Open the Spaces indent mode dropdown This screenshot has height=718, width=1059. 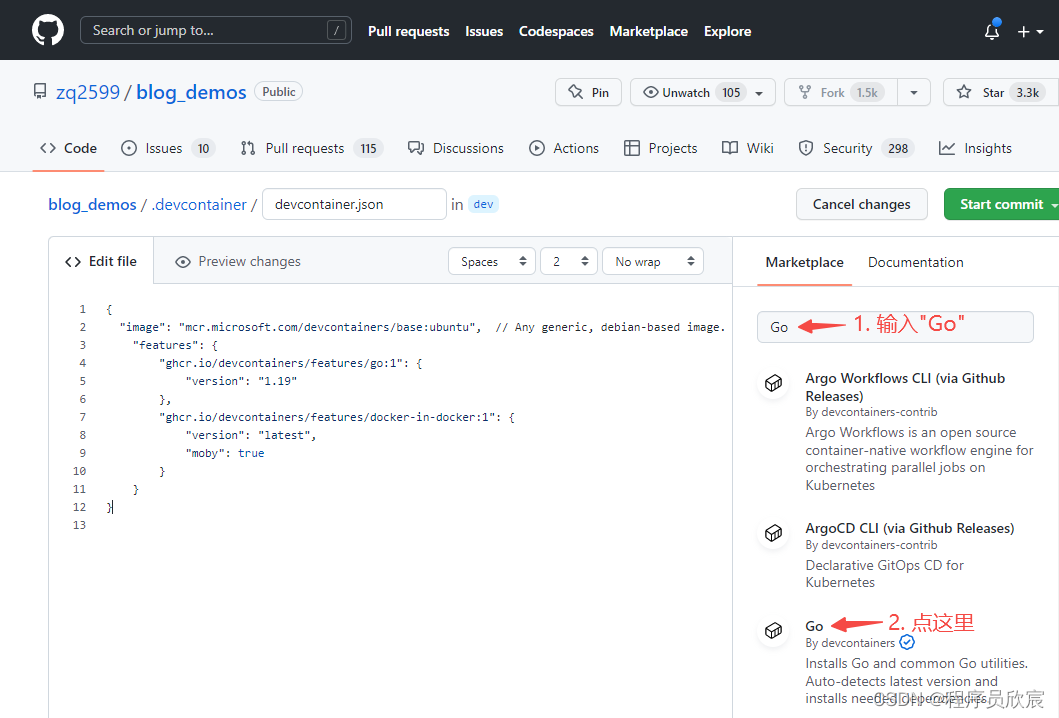pos(492,261)
